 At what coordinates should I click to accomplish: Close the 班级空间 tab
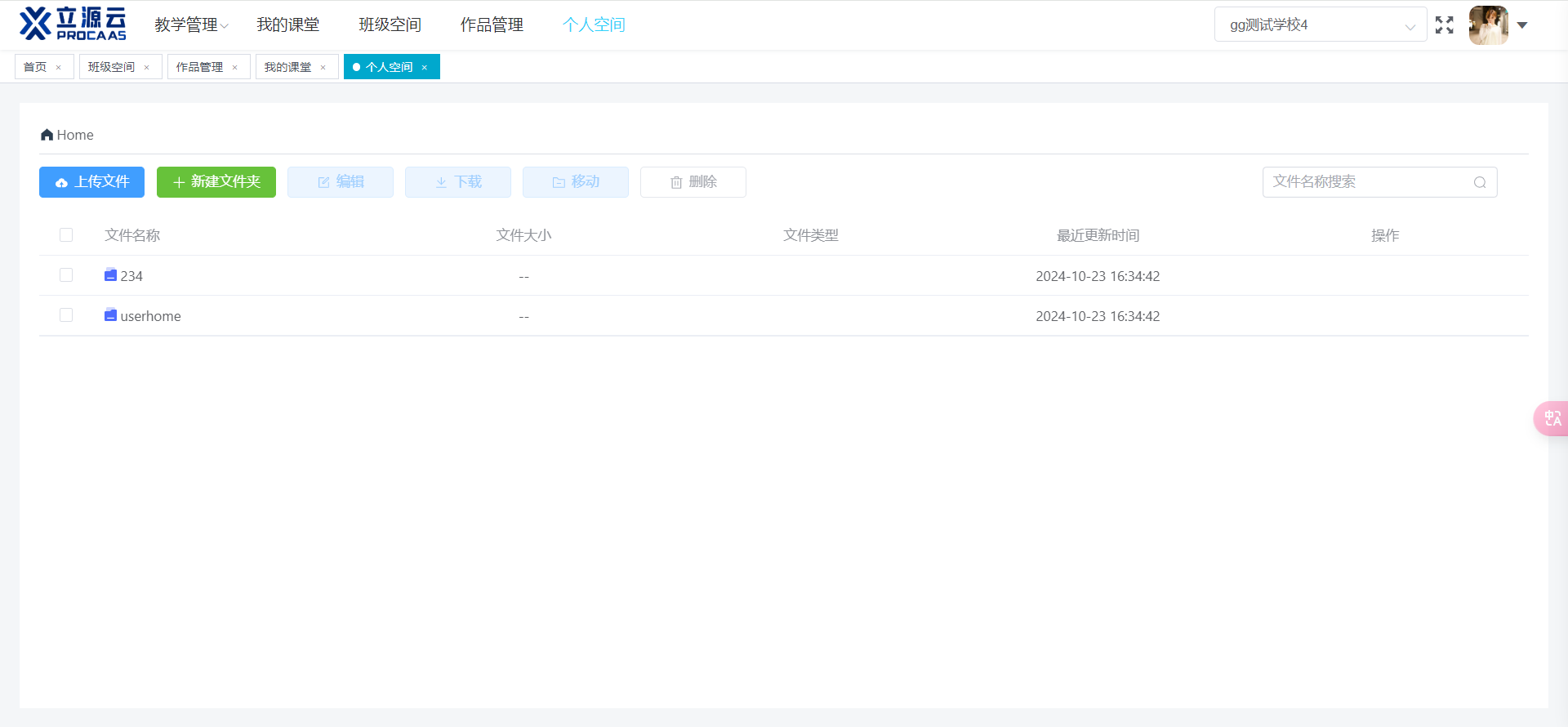pos(147,68)
